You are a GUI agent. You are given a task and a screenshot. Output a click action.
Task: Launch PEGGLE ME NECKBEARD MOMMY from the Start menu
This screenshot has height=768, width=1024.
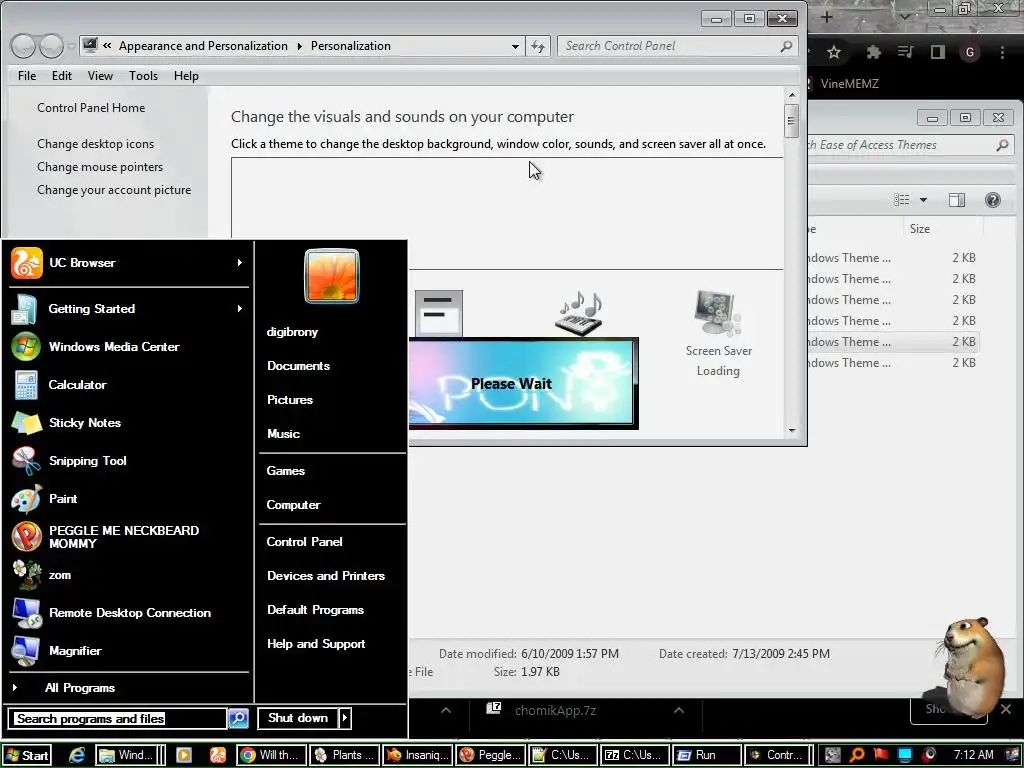[x=129, y=537]
